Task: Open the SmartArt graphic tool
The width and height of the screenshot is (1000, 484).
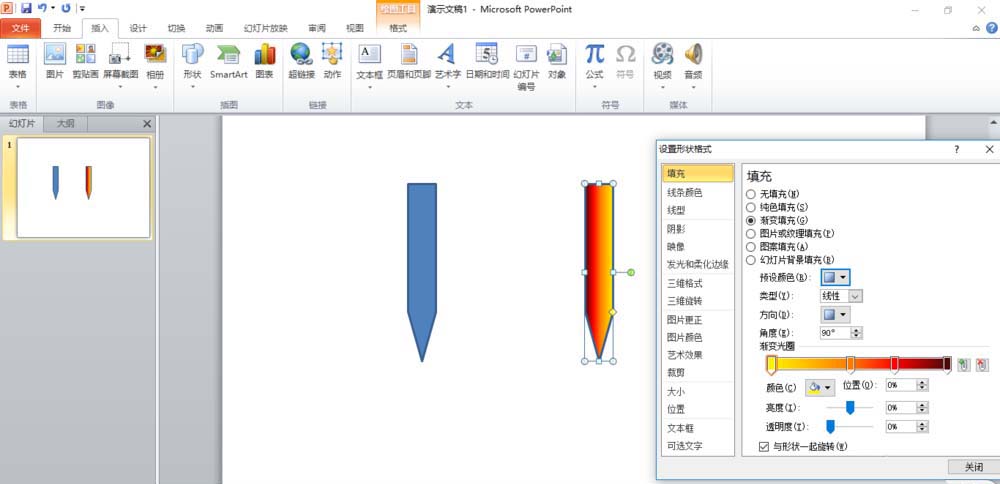Action: click(x=228, y=62)
